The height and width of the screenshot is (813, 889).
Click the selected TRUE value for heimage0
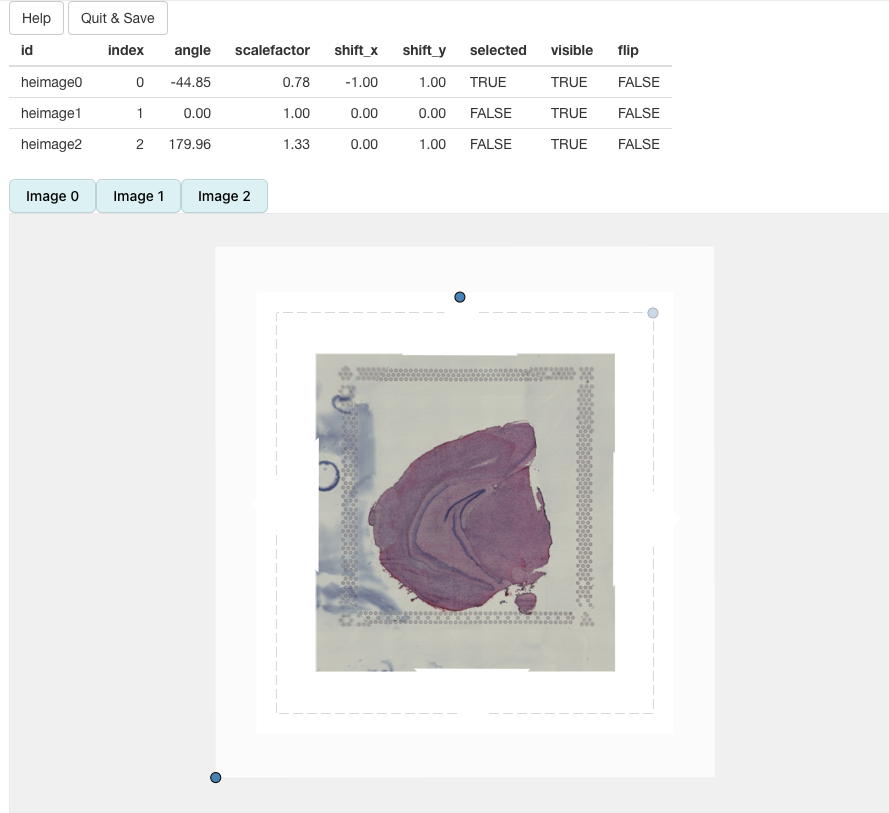point(488,82)
